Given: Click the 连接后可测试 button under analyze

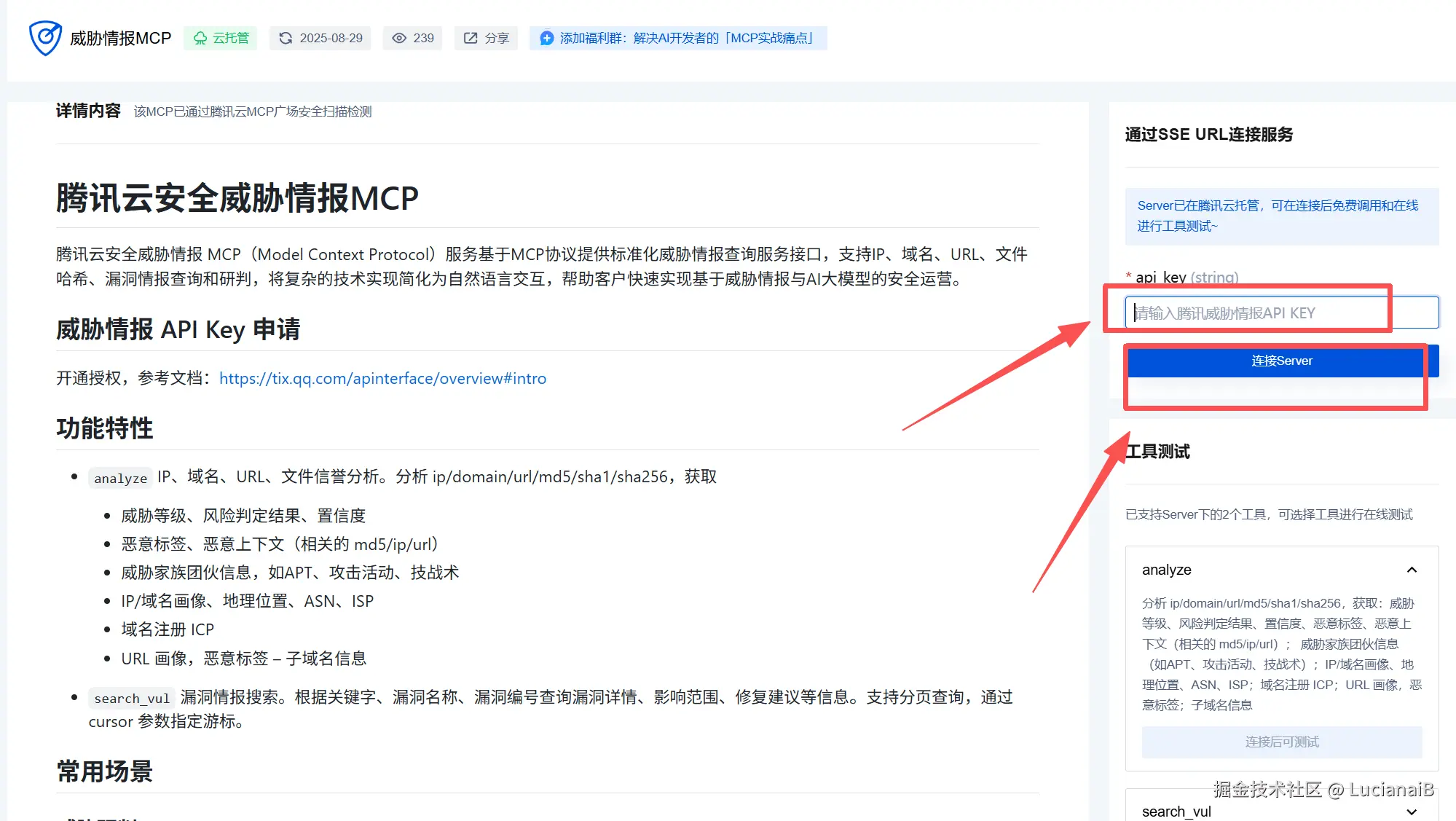Looking at the screenshot, I should pyautogui.click(x=1281, y=742).
